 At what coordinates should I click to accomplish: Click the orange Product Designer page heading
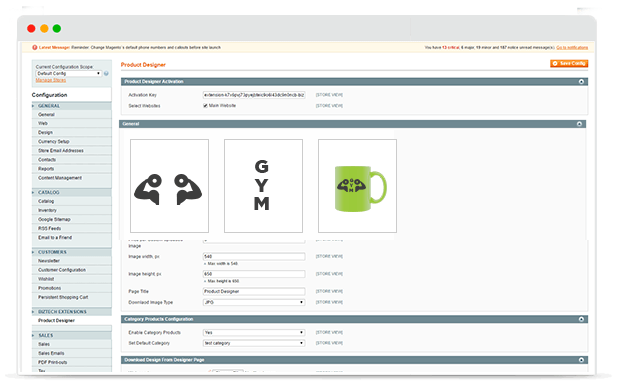coord(143,65)
